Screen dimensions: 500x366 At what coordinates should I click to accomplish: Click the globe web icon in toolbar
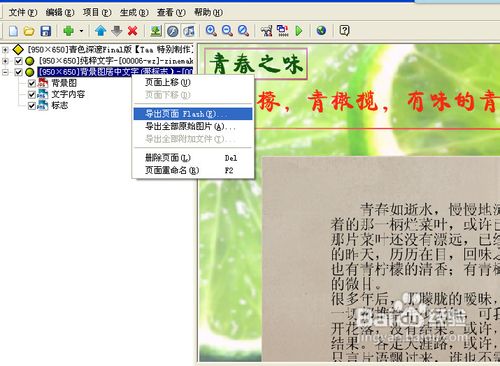coord(321,31)
